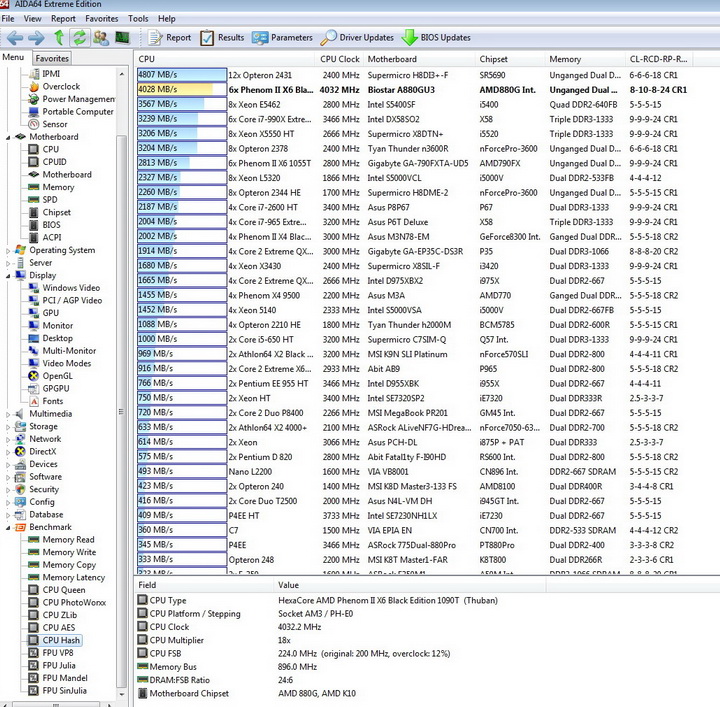Select the Network icon in the tree
The height and width of the screenshot is (707, 720).
coord(20,439)
